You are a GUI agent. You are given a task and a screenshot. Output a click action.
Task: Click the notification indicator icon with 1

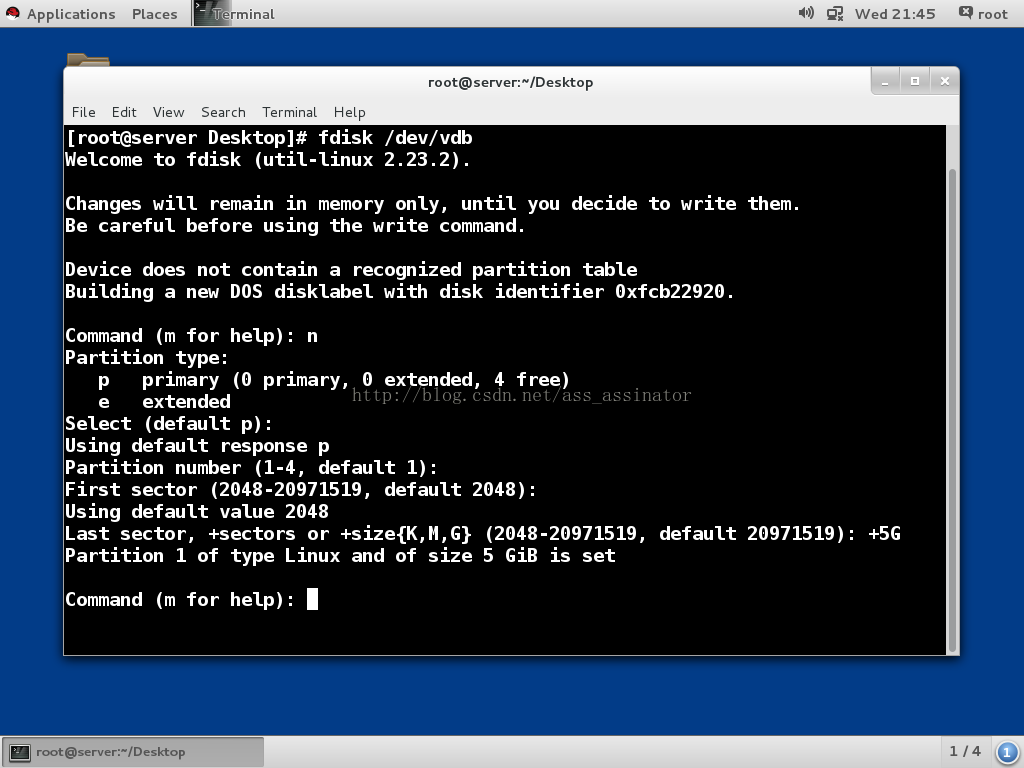[x=1007, y=752]
